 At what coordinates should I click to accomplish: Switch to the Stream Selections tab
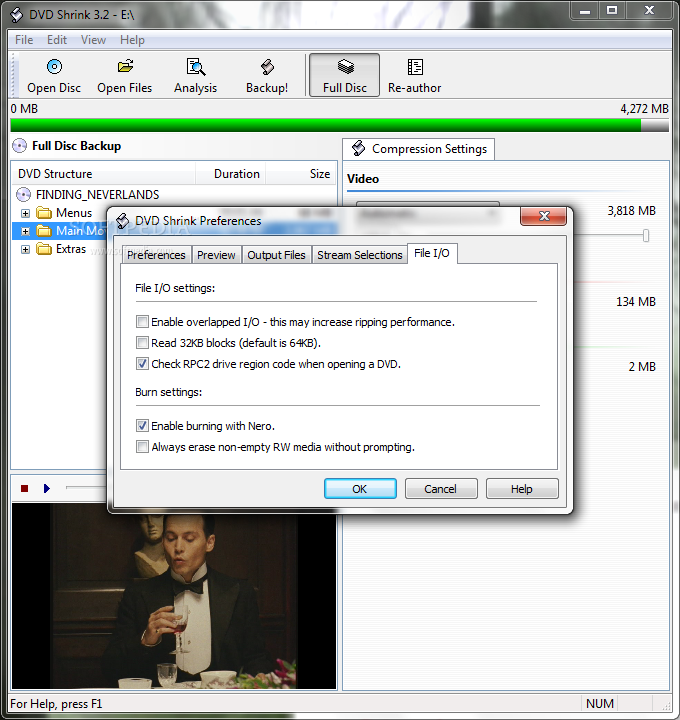[360, 255]
